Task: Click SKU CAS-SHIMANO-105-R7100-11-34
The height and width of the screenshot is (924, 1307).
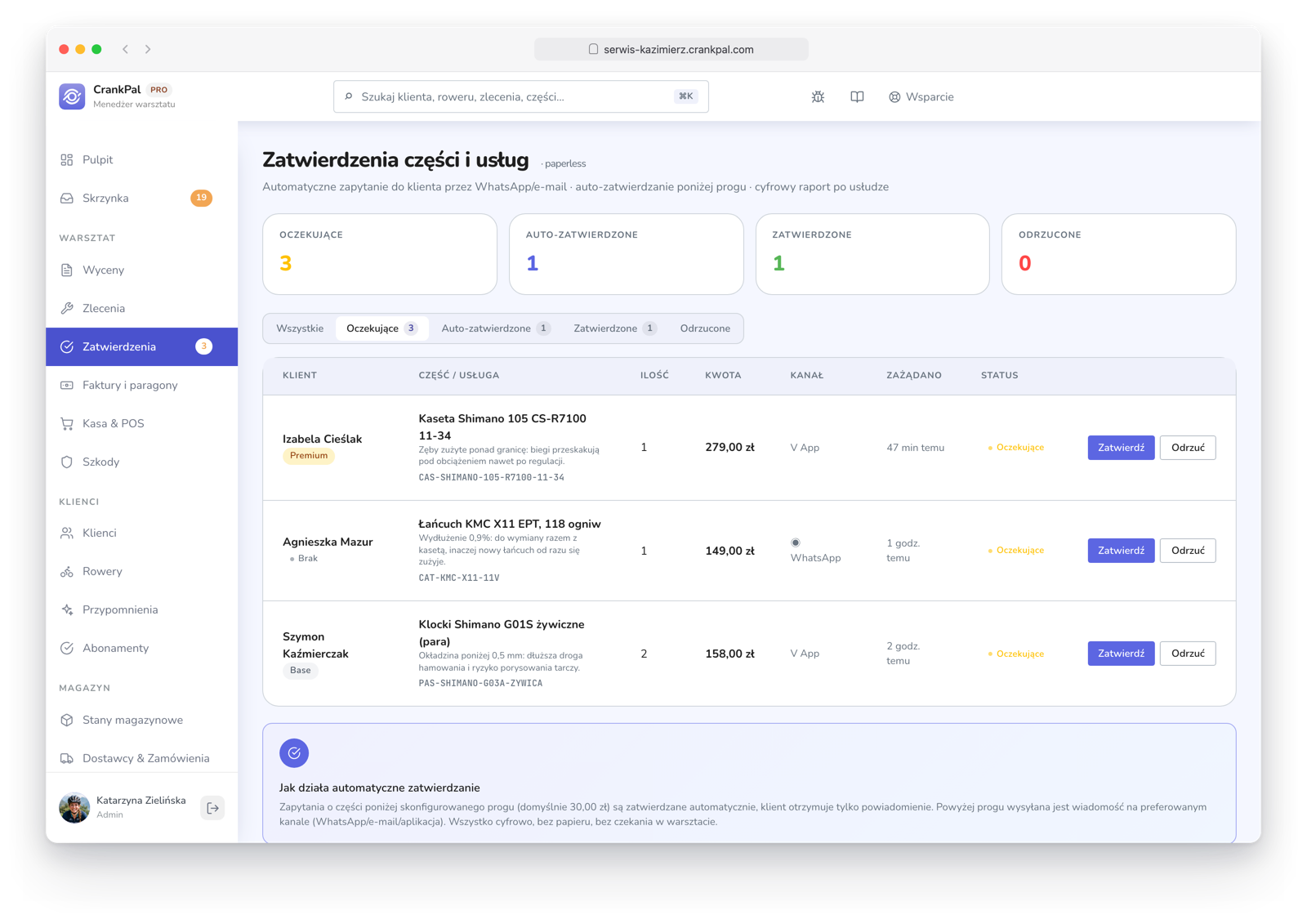Action: click(491, 477)
